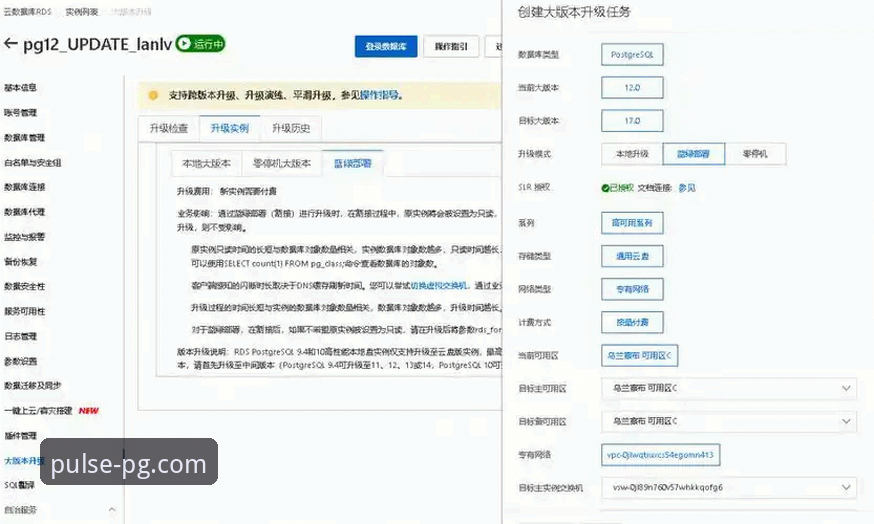This screenshot has width=874, height=524.
Task: Open 服务可用性 in the sidebar
Action: tap(24, 311)
